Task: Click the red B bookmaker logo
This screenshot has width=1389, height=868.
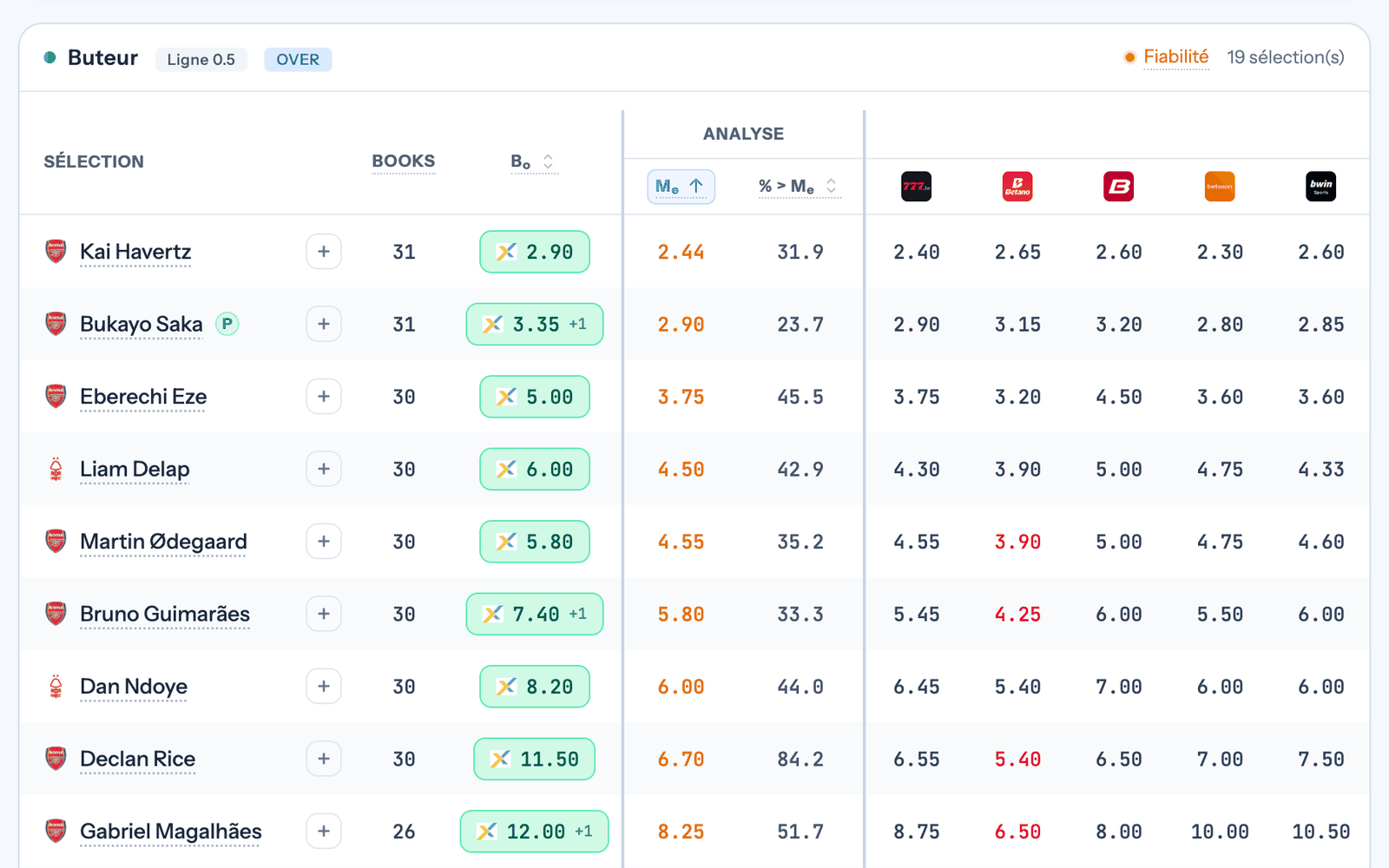Action: click(1118, 187)
